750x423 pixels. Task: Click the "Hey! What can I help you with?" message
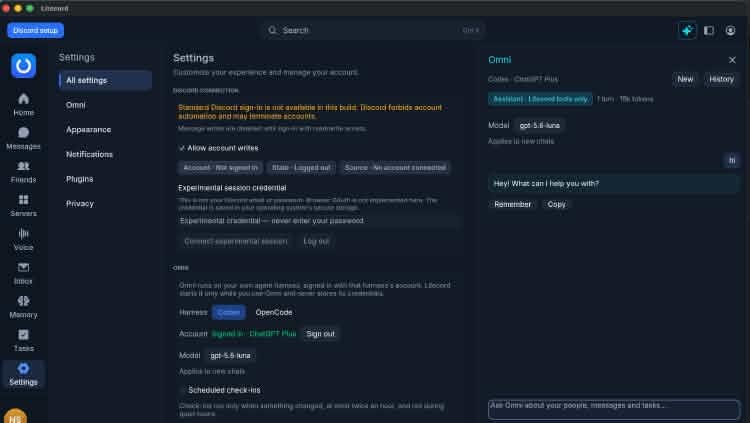614,184
